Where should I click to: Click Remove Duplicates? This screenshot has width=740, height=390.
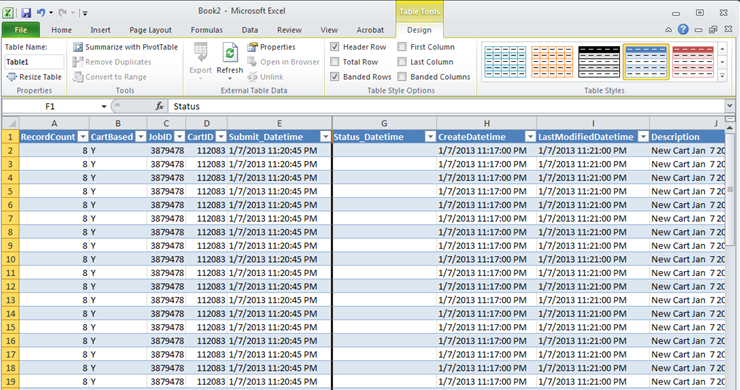pos(112,62)
